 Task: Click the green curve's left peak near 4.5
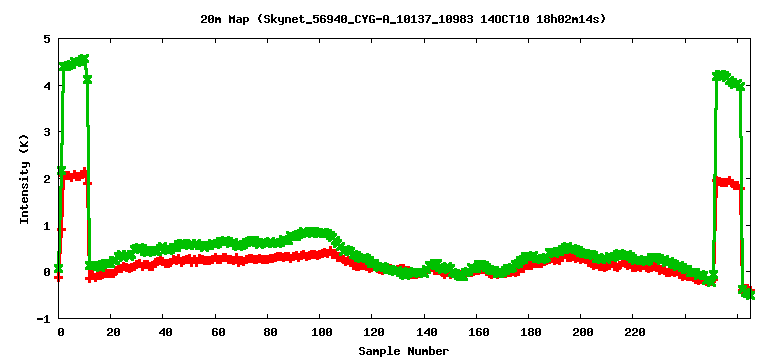click(74, 62)
